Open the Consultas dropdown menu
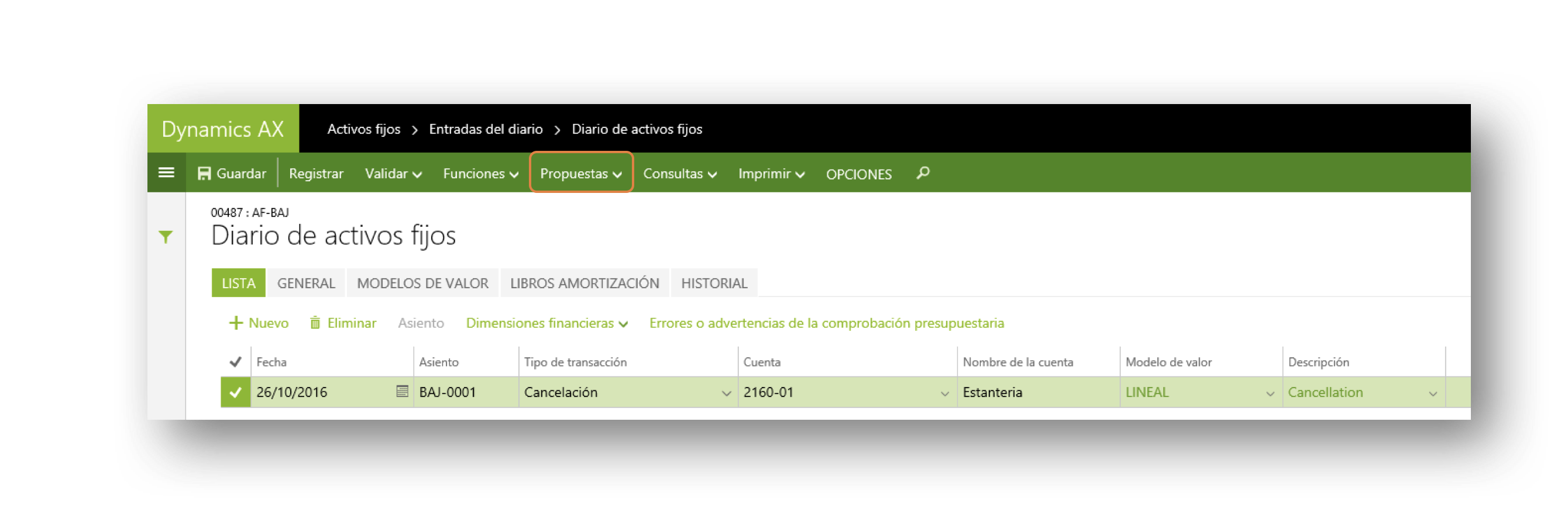The width and height of the screenshot is (1568, 532). (x=680, y=174)
